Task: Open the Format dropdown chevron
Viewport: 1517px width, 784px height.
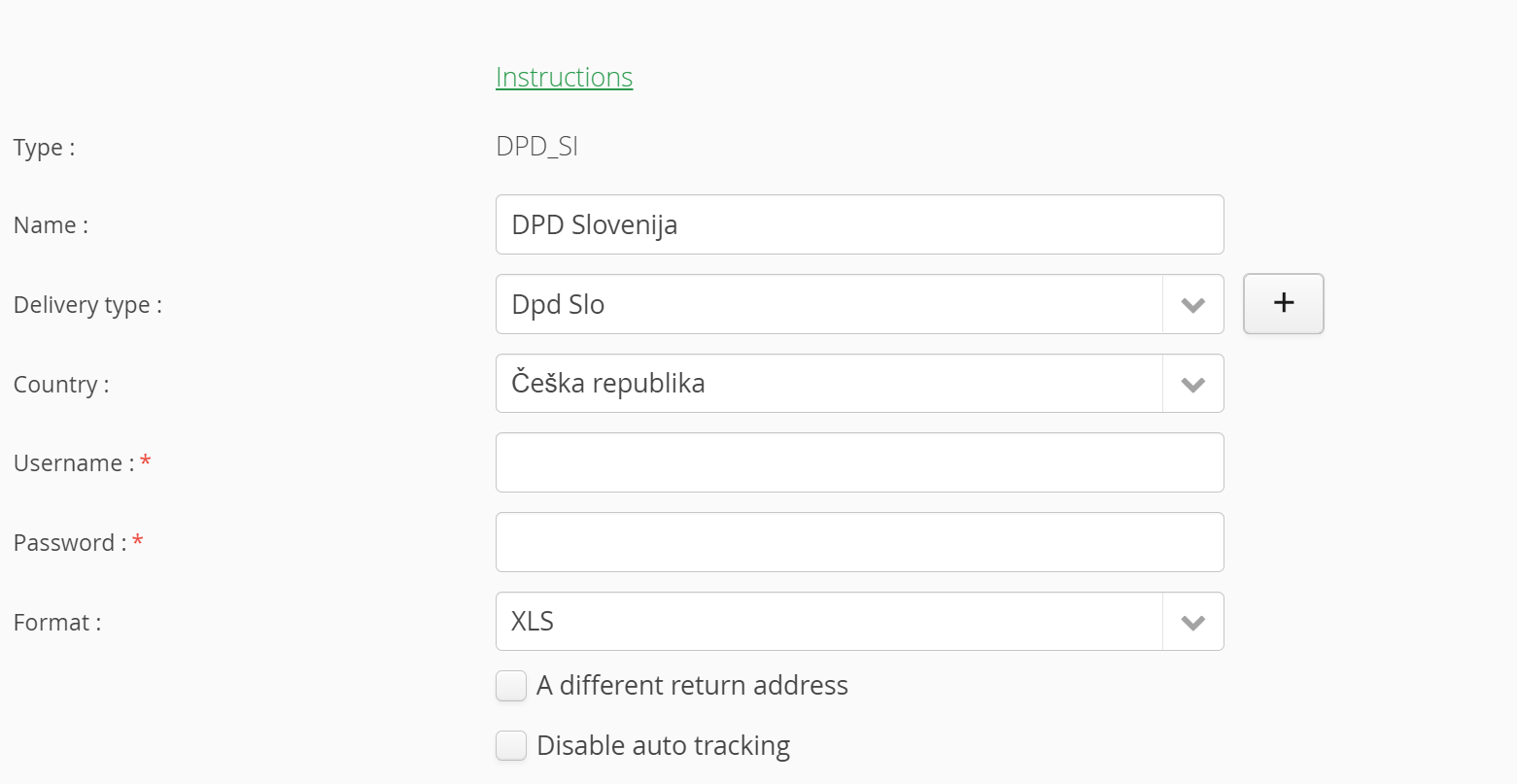Action: tap(1192, 623)
